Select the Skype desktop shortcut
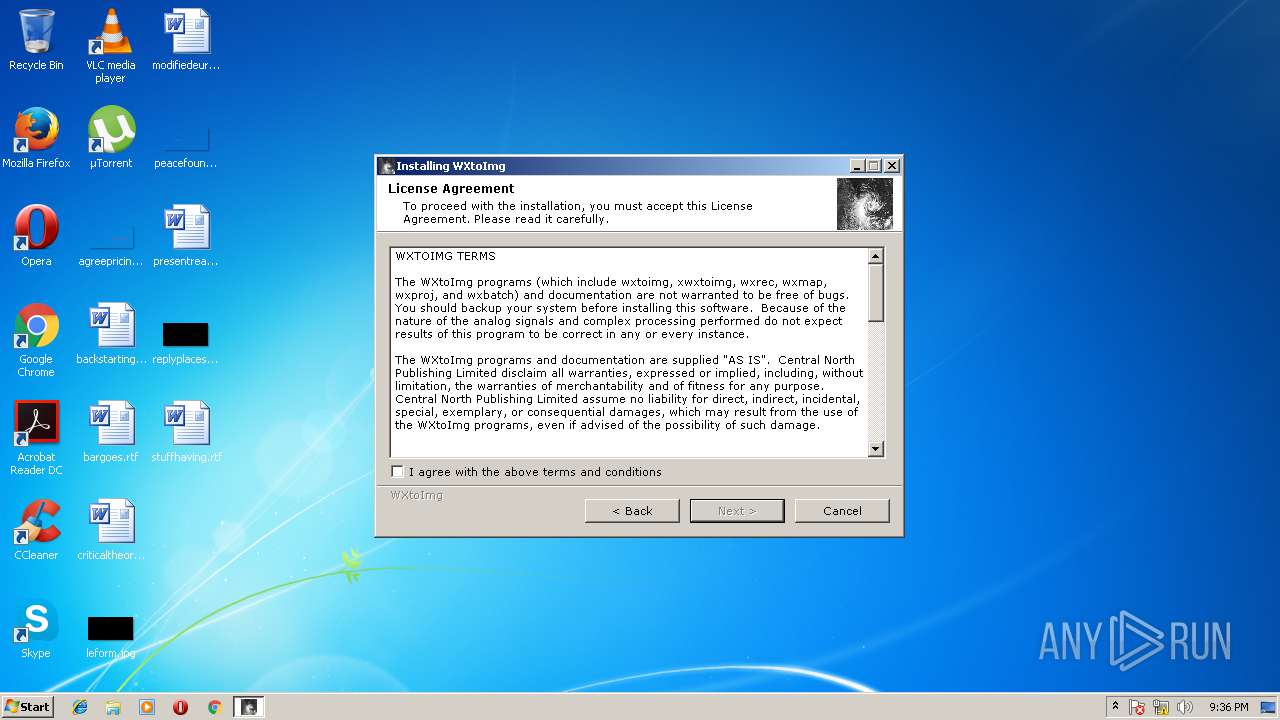 (36, 628)
